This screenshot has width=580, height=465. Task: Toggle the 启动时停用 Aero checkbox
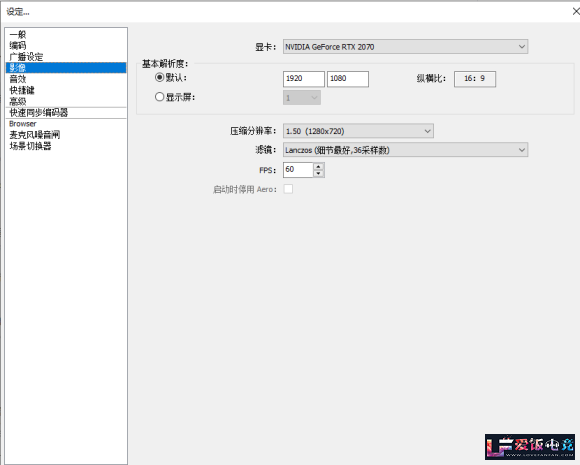(288, 189)
